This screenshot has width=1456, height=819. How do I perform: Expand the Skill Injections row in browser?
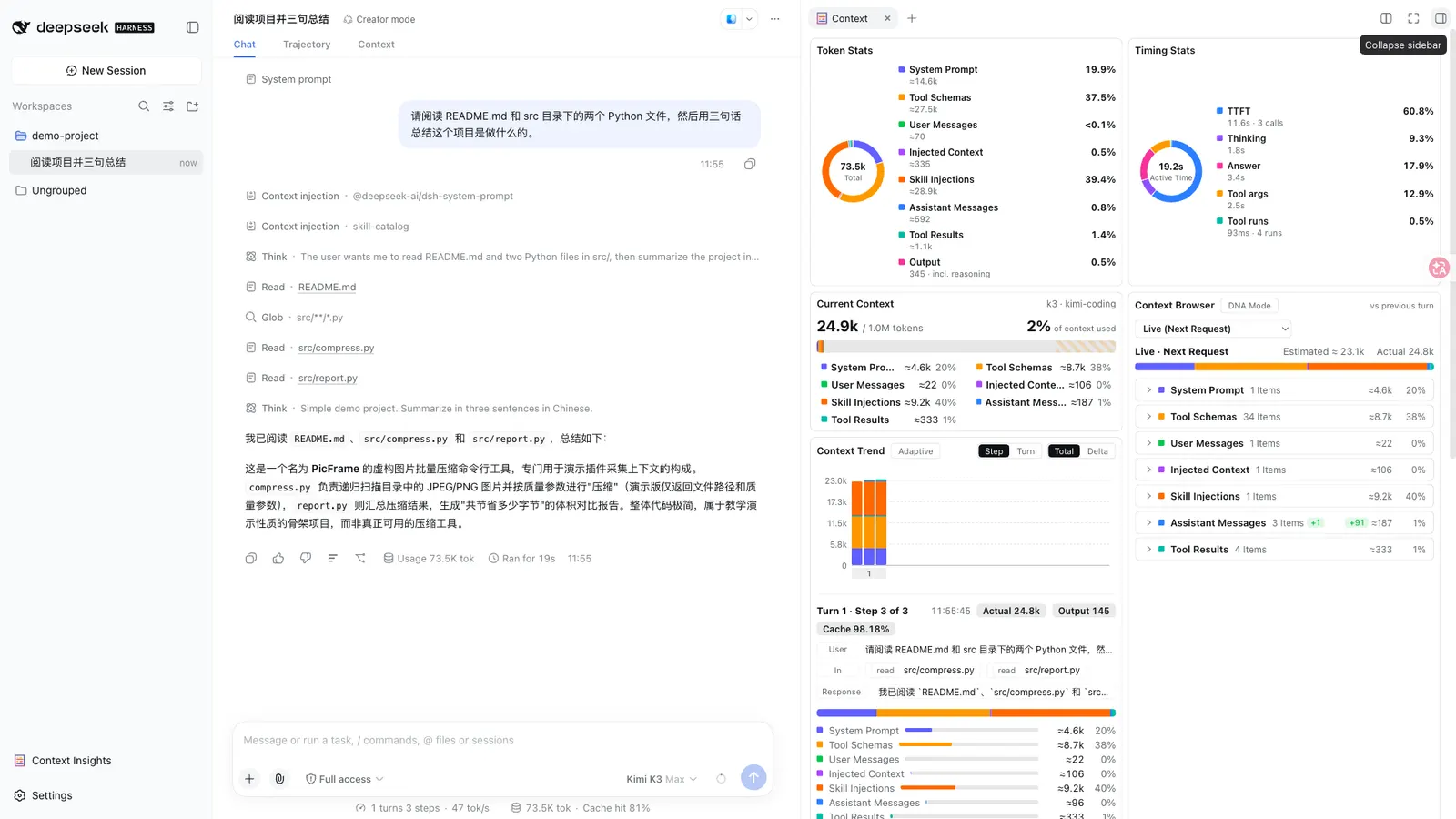point(1284,497)
